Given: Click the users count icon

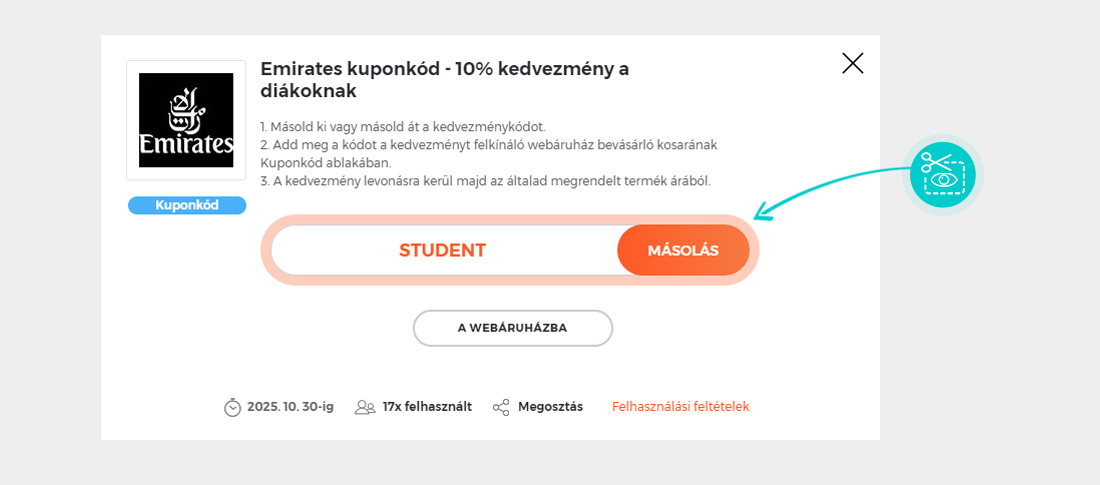Looking at the screenshot, I should [x=365, y=407].
